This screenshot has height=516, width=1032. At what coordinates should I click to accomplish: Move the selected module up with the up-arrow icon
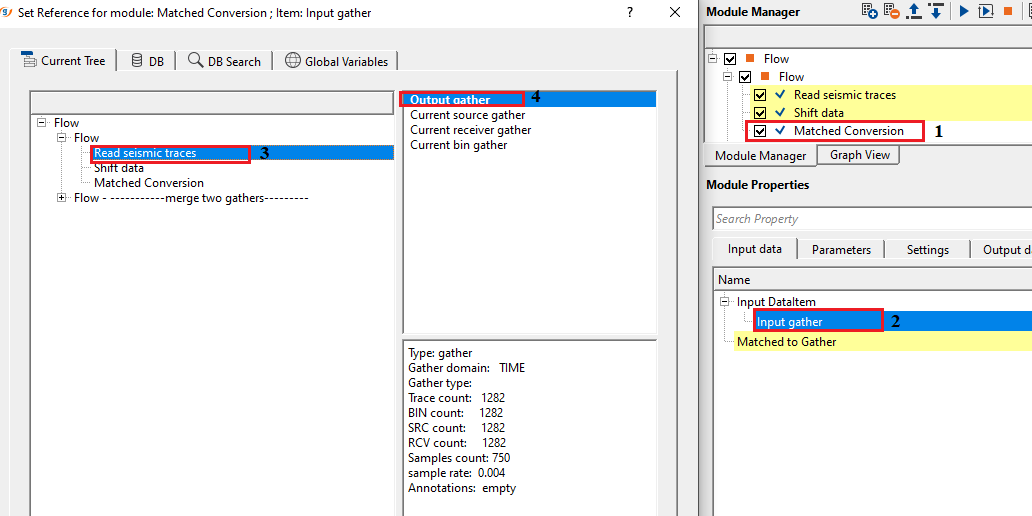[914, 11]
